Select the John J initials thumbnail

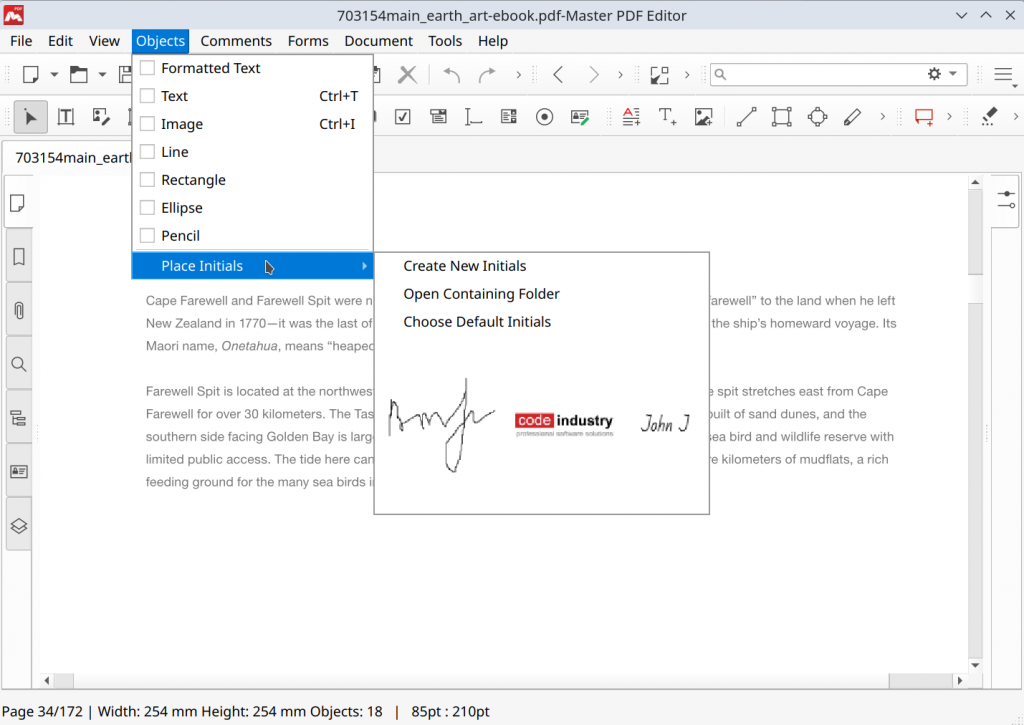[x=663, y=423]
